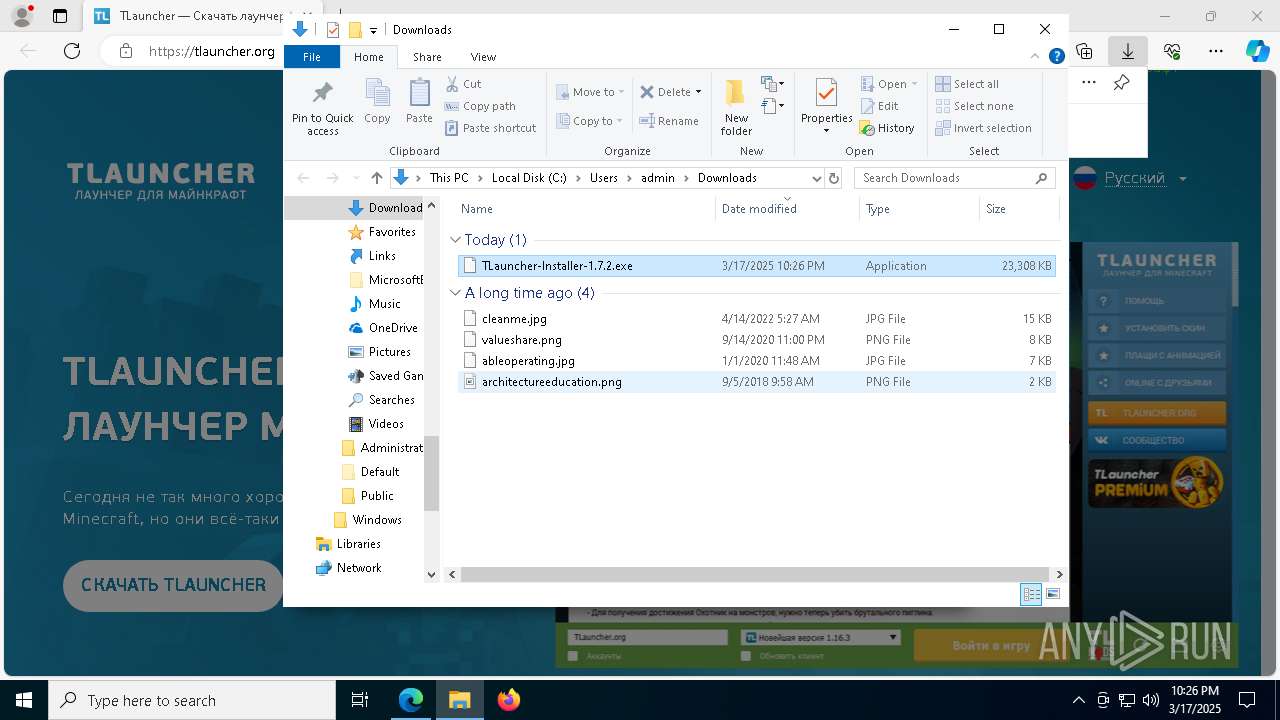Open Edge Copilot icon
1280x720 pixels.
pyautogui.click(x=1257, y=51)
